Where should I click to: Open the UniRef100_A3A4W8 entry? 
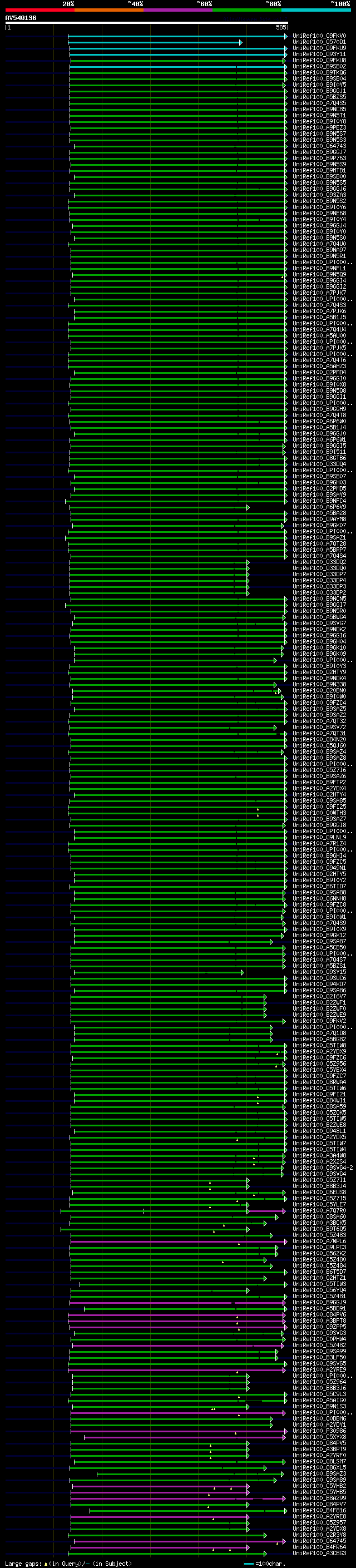(319, 1156)
